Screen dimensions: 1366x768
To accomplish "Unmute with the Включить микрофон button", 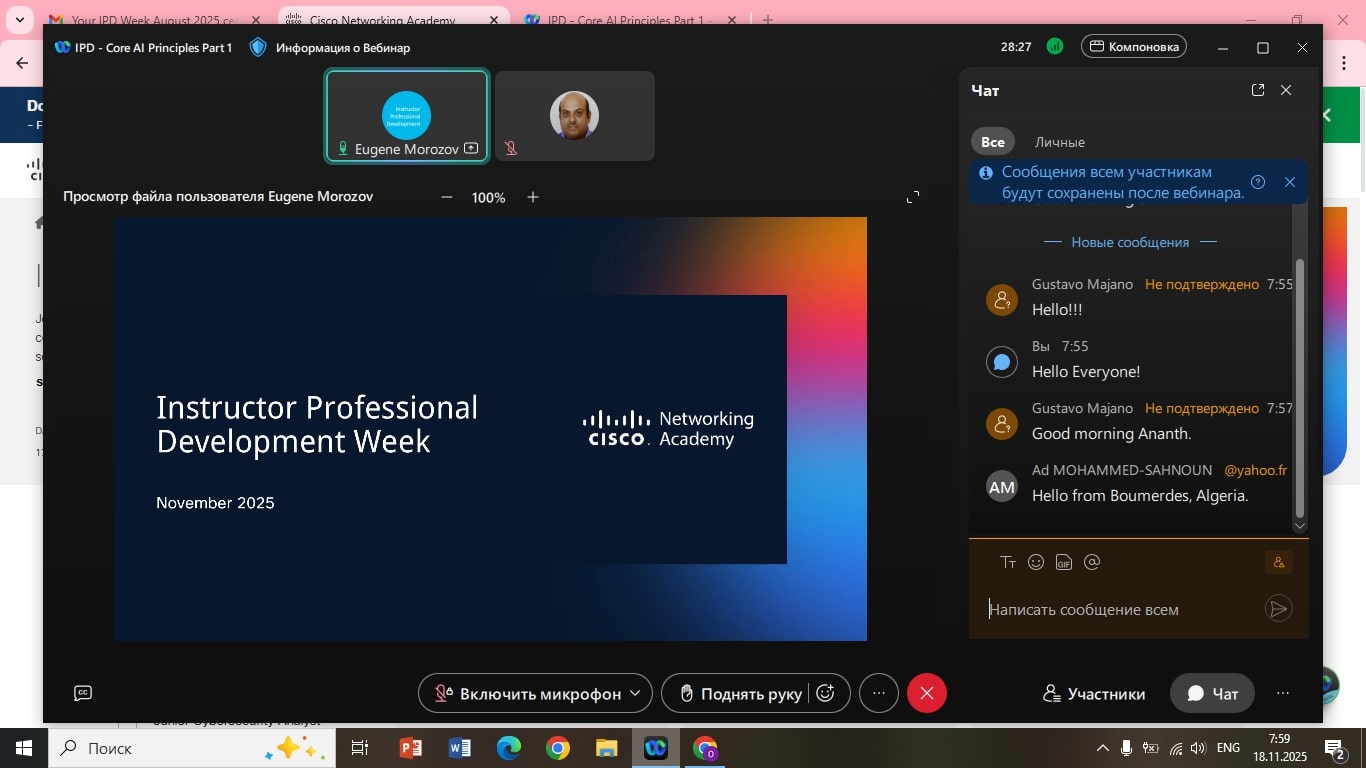I will point(528,693).
